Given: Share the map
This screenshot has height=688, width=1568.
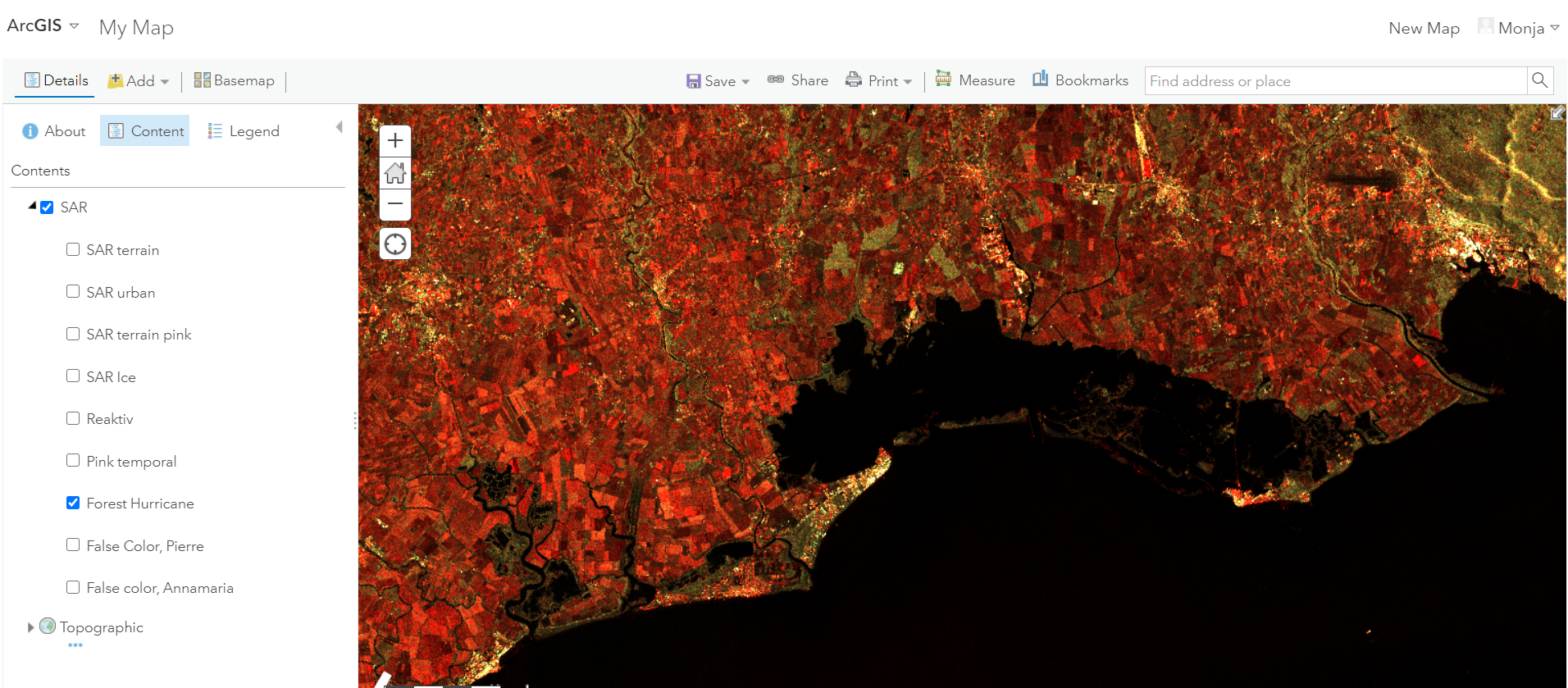Looking at the screenshot, I should pos(798,80).
